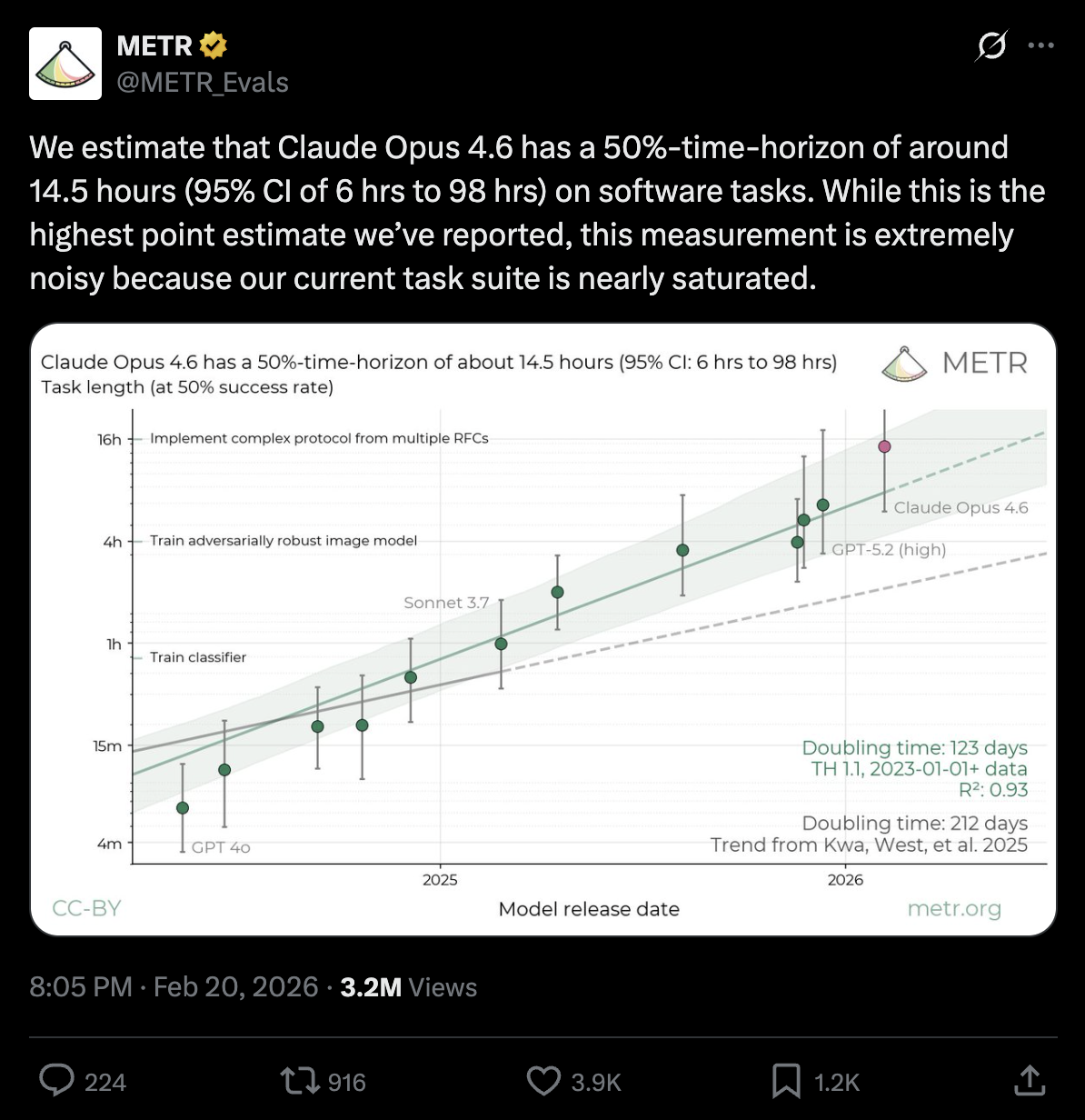View the 3.2M Views analytics
1085x1120 pixels.
408,987
